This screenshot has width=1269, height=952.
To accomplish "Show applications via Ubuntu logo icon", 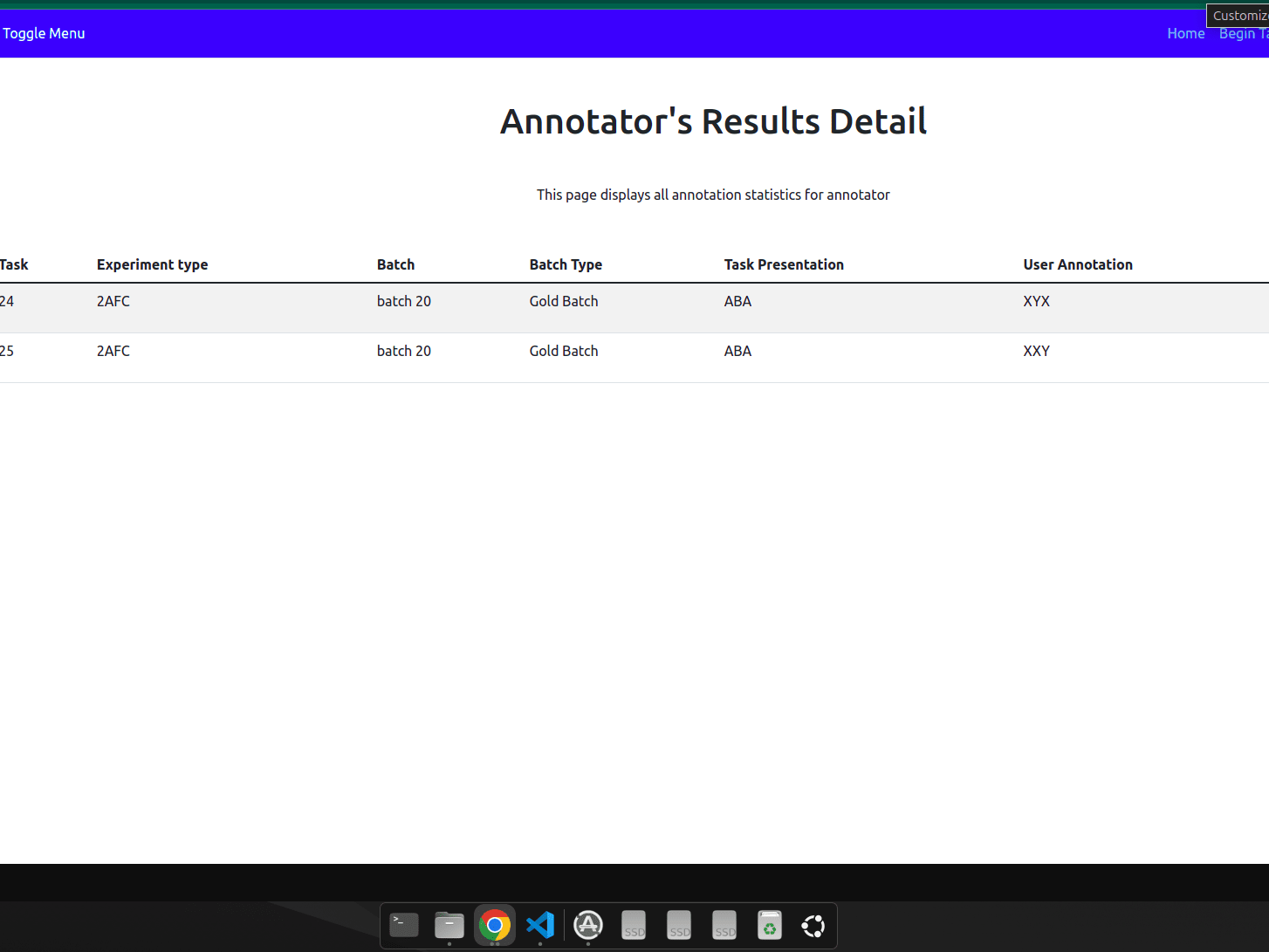I will pyautogui.click(x=813, y=925).
